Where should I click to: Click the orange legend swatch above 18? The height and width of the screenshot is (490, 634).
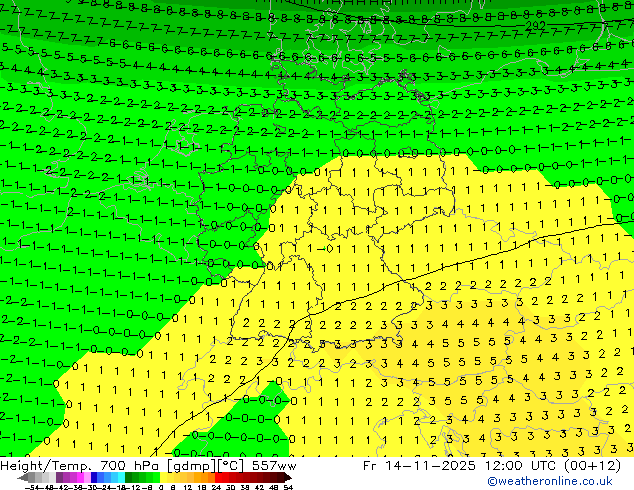204,477
